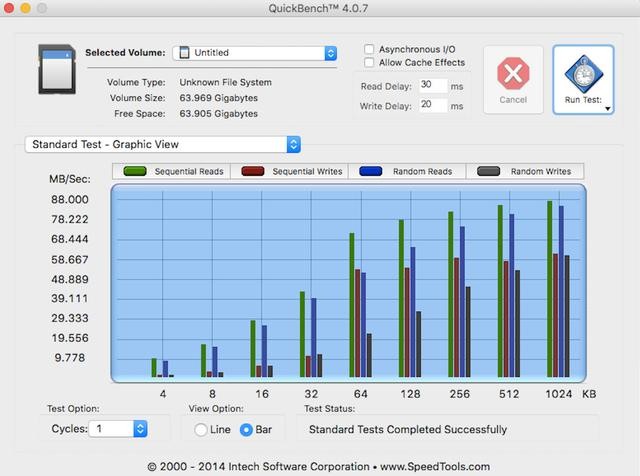Click the blue random read bar at 512 KB
This screenshot has height=476, width=640.
[x=511, y=295]
